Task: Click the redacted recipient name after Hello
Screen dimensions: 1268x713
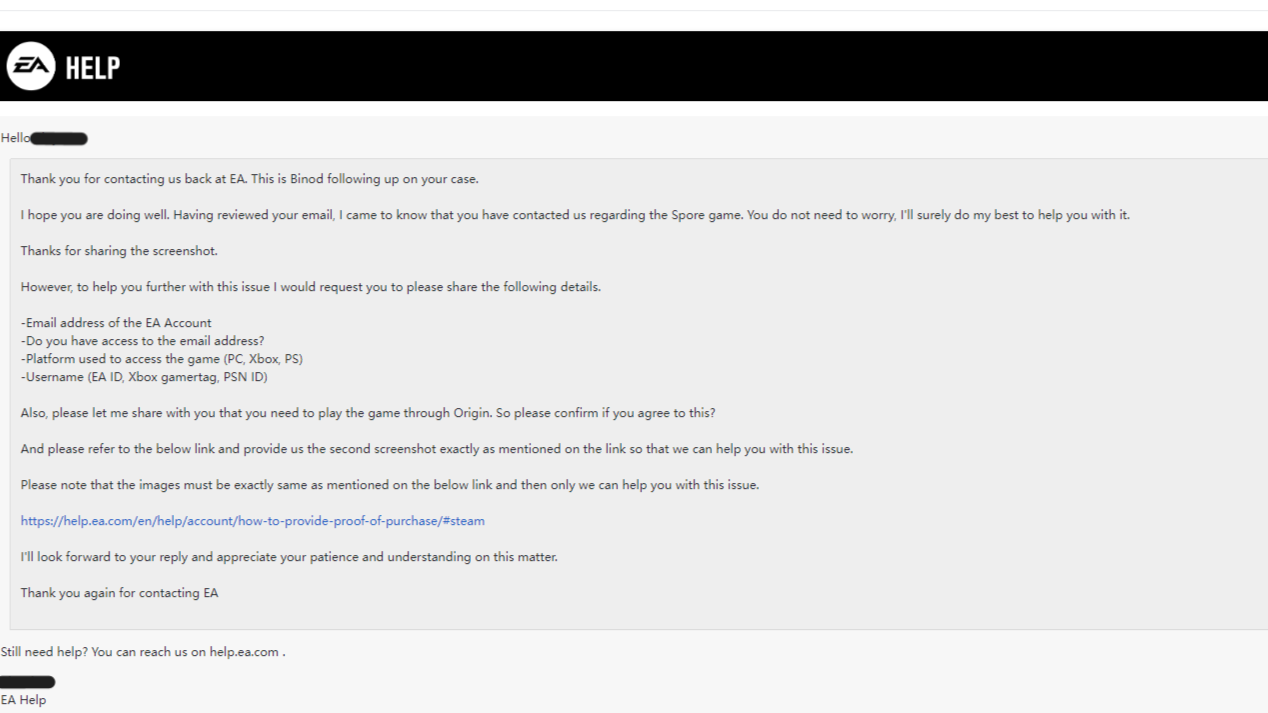Action: (60, 138)
